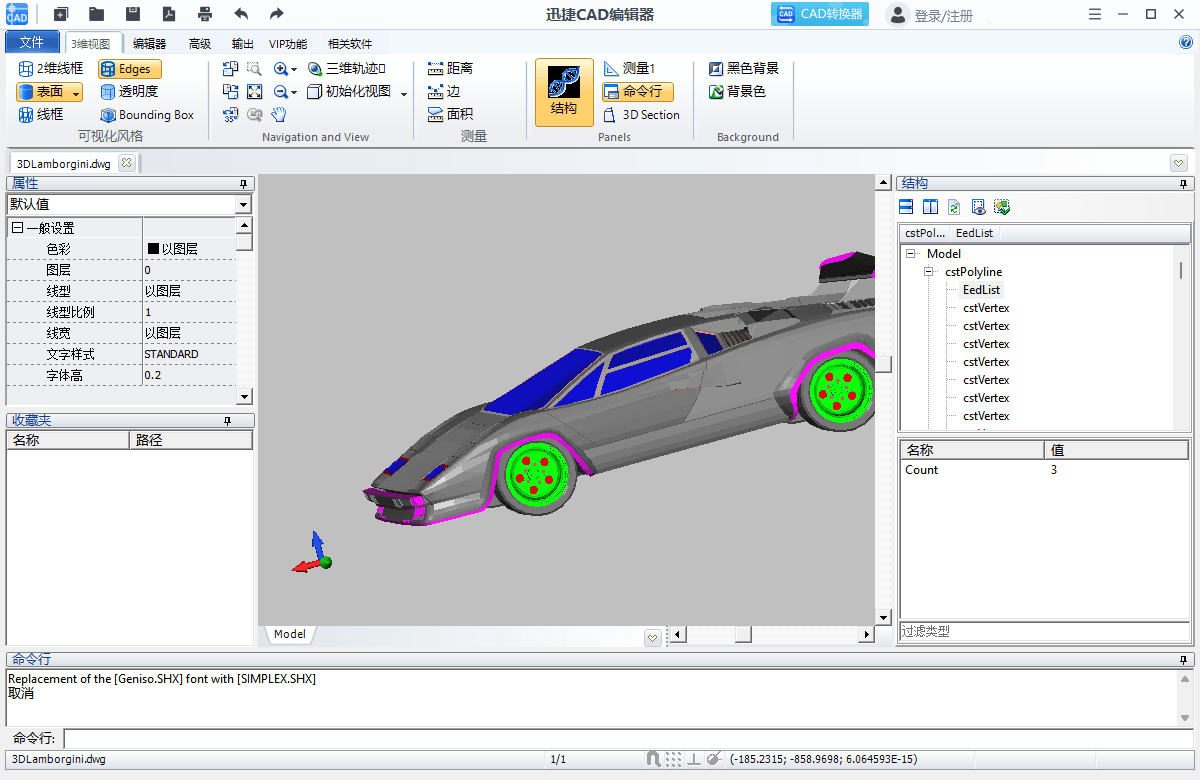Click the new file icon in title bar
This screenshot has height=780, width=1200.
click(x=61, y=14)
